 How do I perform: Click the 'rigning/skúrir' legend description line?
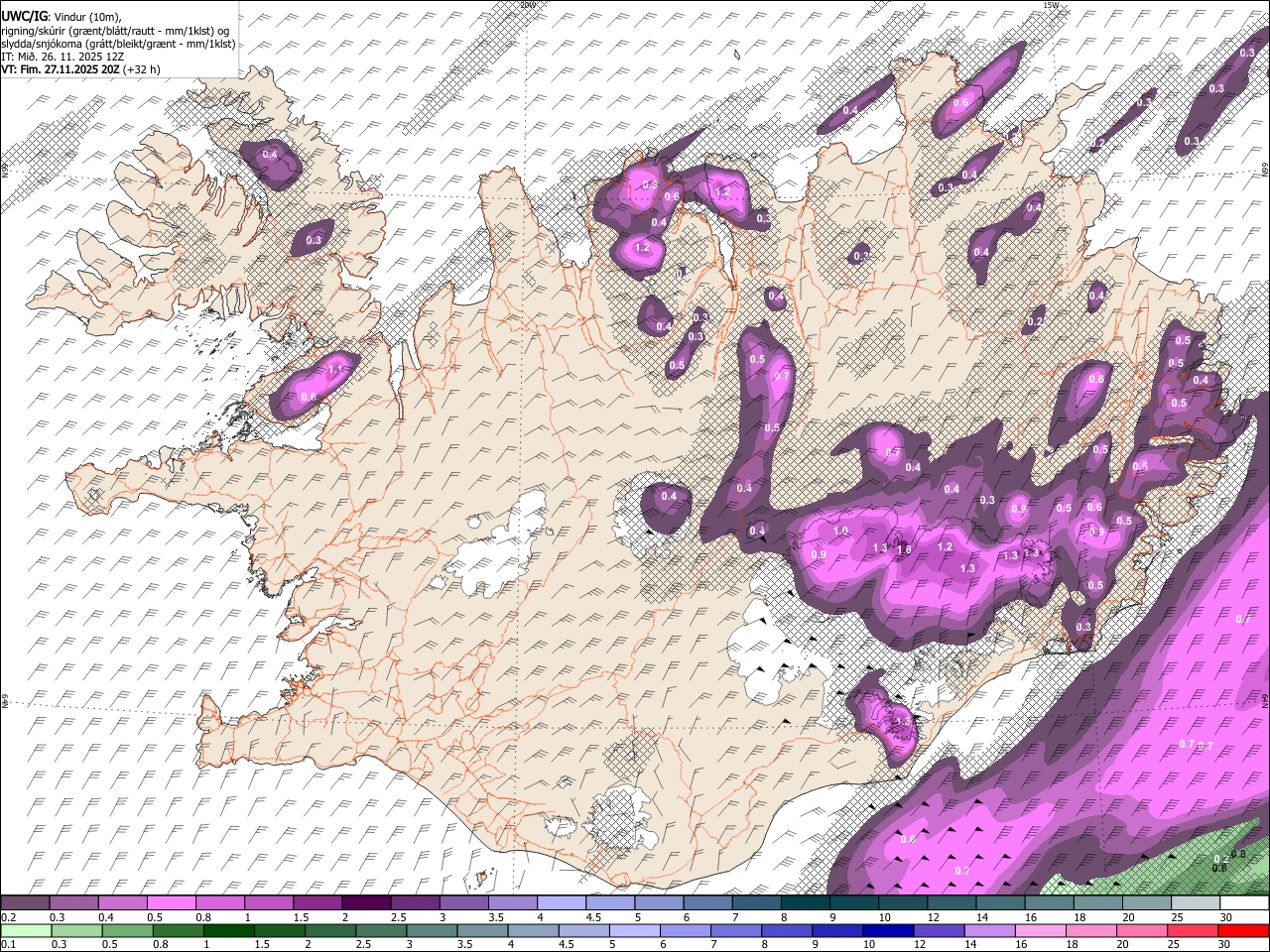pos(115,31)
